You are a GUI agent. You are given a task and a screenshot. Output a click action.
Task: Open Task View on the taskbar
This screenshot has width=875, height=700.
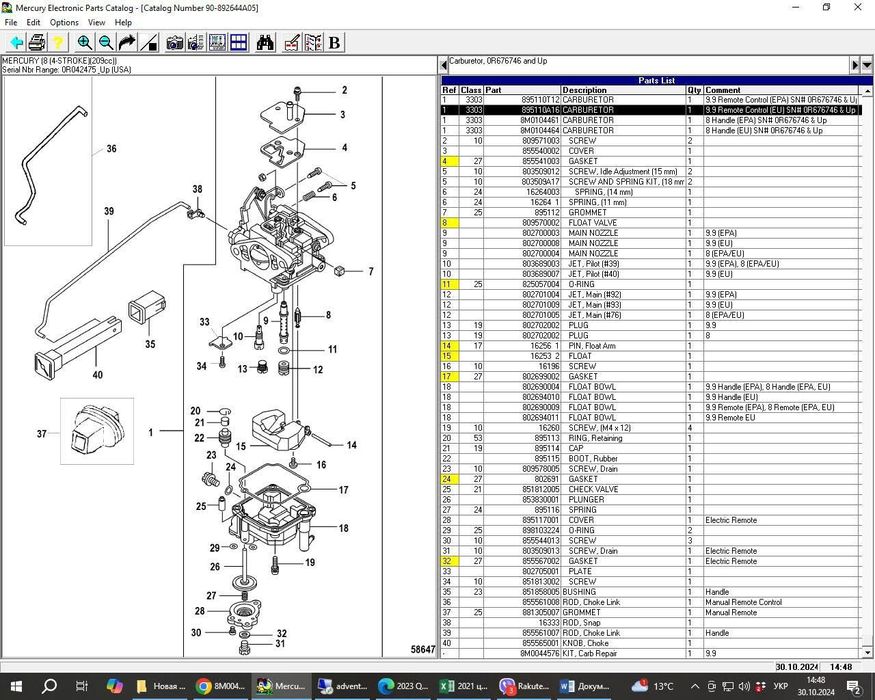(x=81, y=686)
